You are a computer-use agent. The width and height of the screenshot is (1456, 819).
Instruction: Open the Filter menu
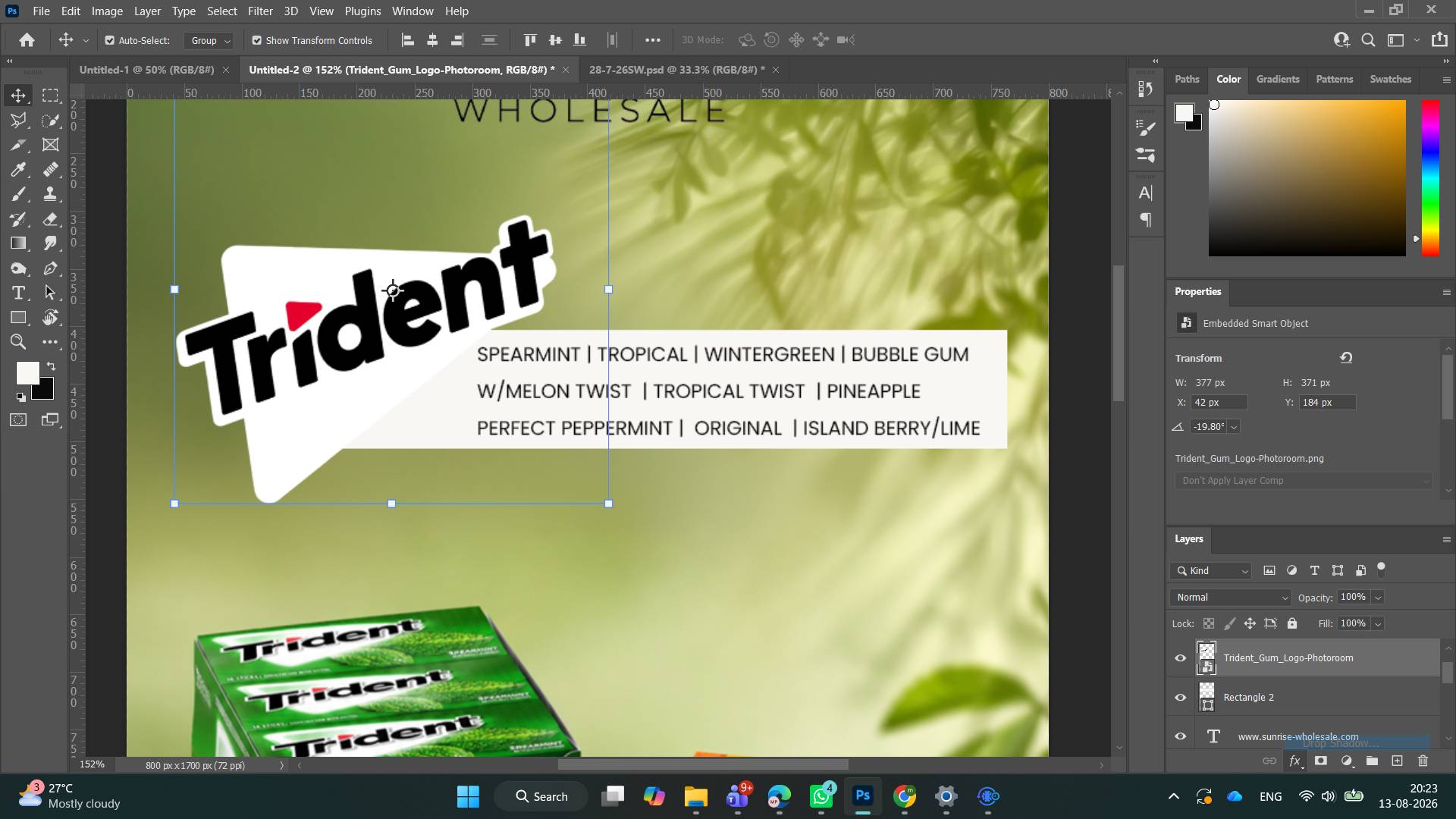260,11
